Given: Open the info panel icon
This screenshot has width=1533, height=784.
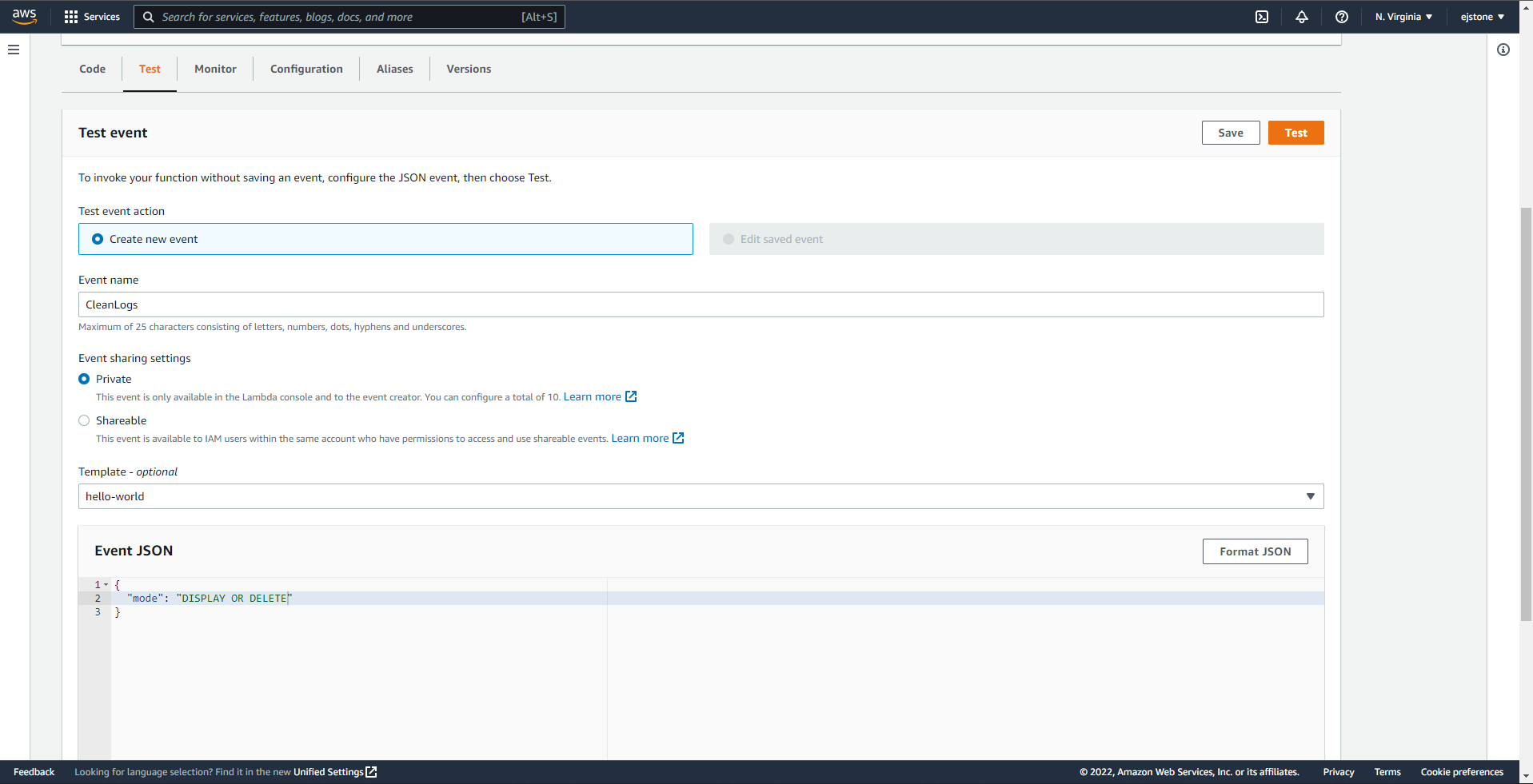Looking at the screenshot, I should 1503,50.
